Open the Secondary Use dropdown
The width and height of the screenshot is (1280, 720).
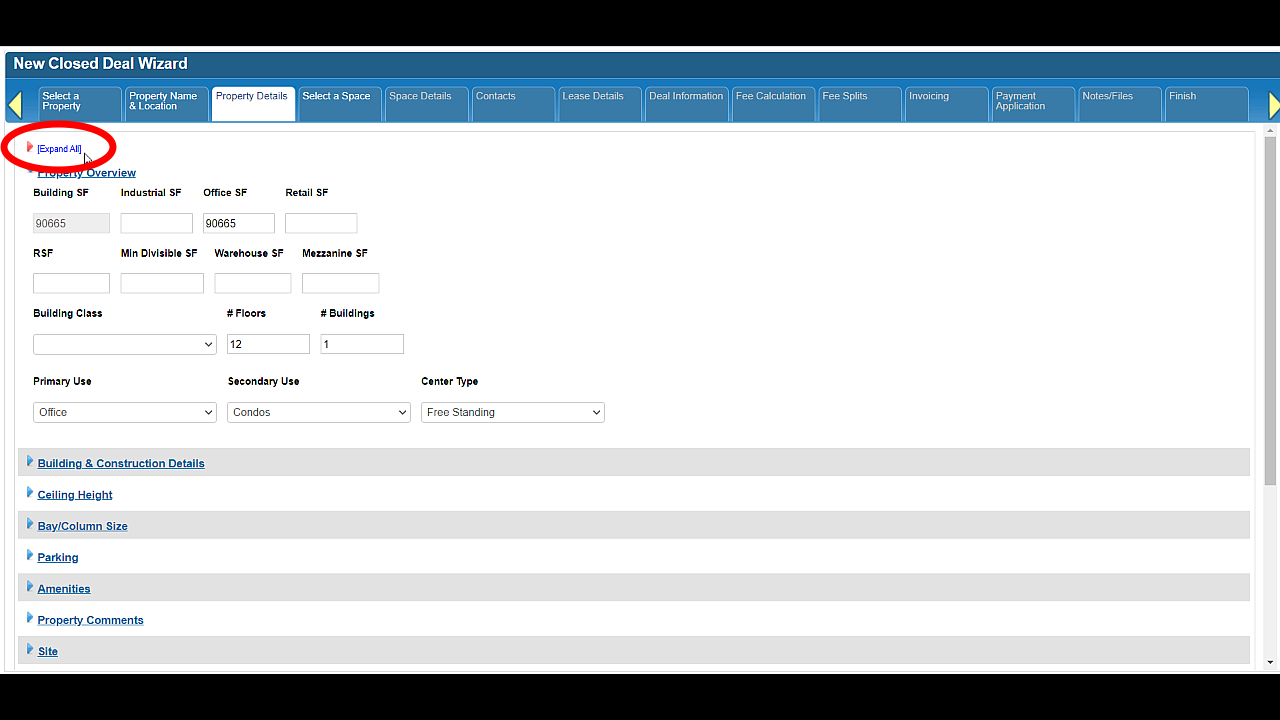[318, 412]
